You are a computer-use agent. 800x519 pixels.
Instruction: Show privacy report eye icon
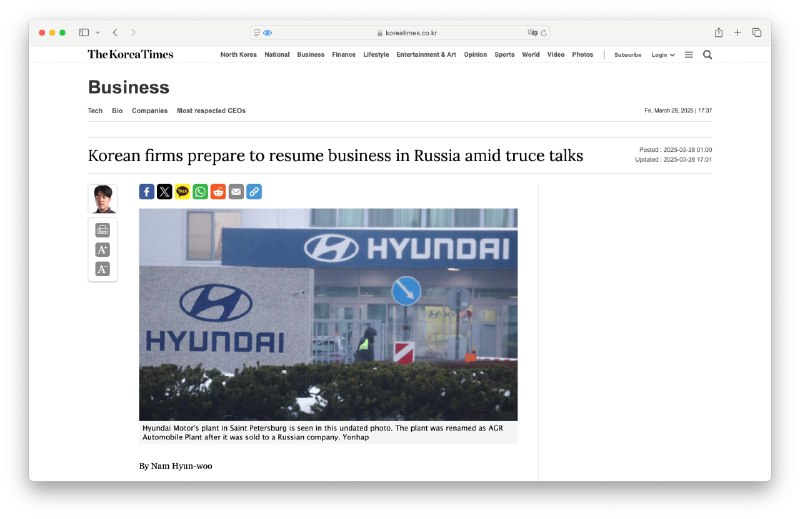268,33
